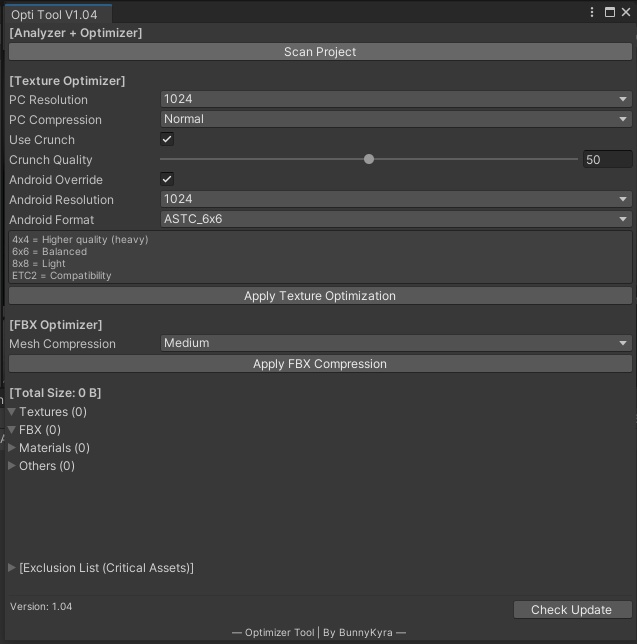Collapse the Textures (0) foldout
The height and width of the screenshot is (644, 637).
12,412
